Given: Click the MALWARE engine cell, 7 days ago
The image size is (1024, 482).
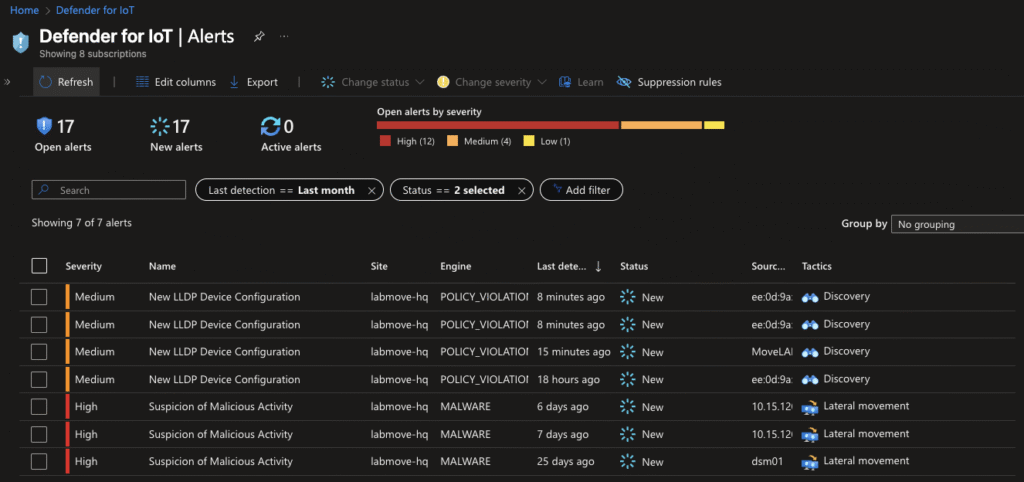Looking at the screenshot, I should coord(465,434).
